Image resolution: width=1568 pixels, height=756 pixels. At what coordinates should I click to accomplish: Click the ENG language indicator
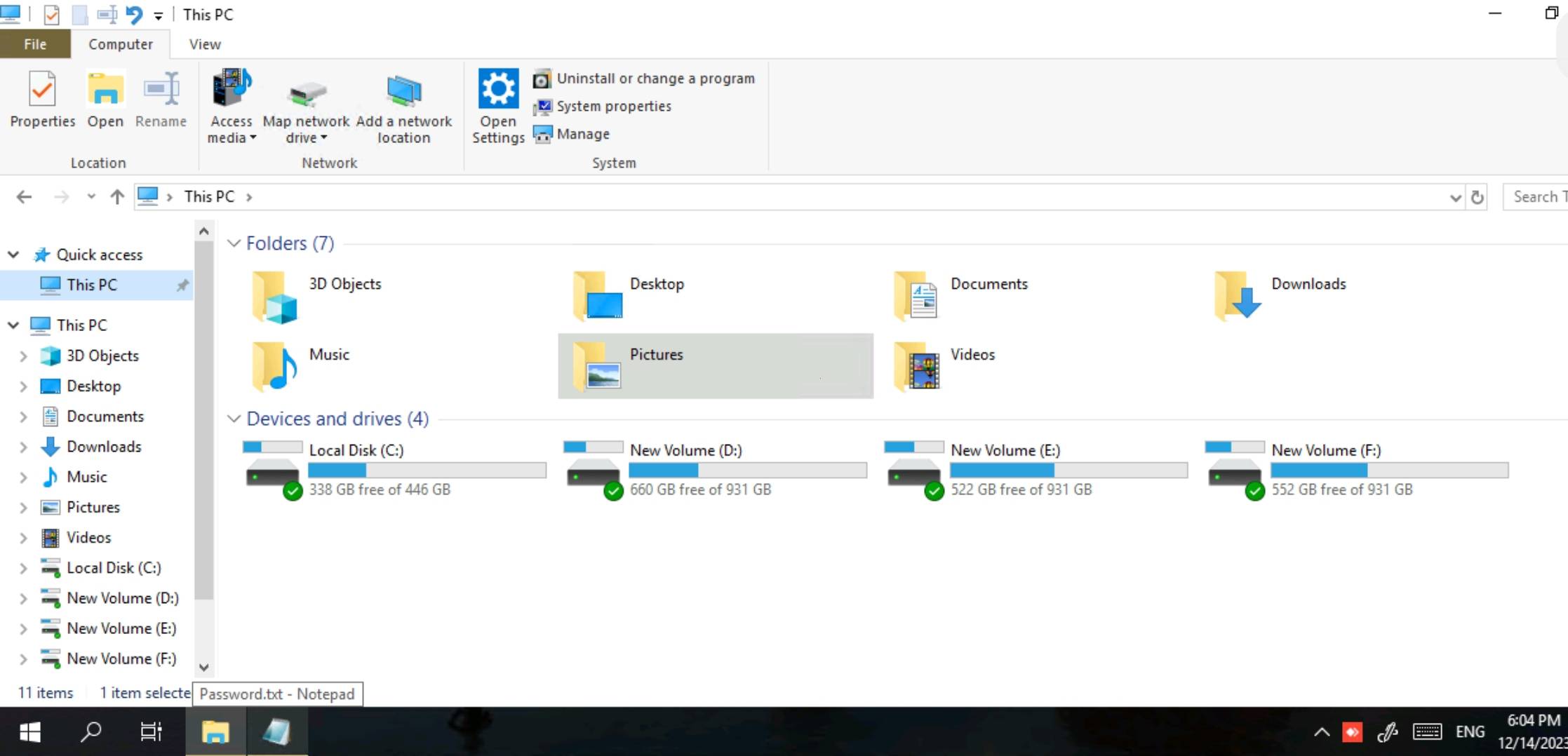pos(1470,732)
